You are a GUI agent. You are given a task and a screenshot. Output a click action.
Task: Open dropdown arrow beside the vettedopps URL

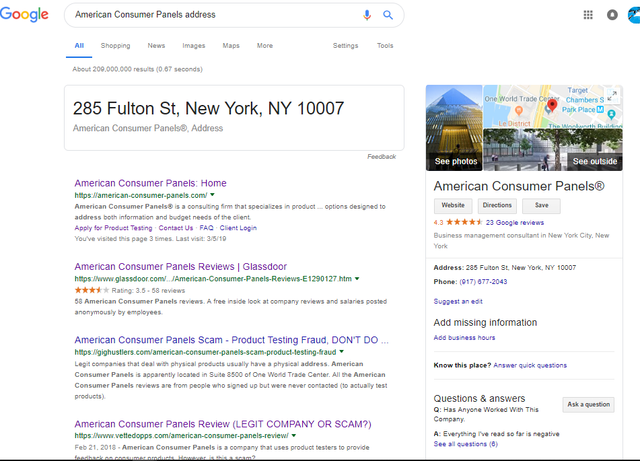coord(294,435)
